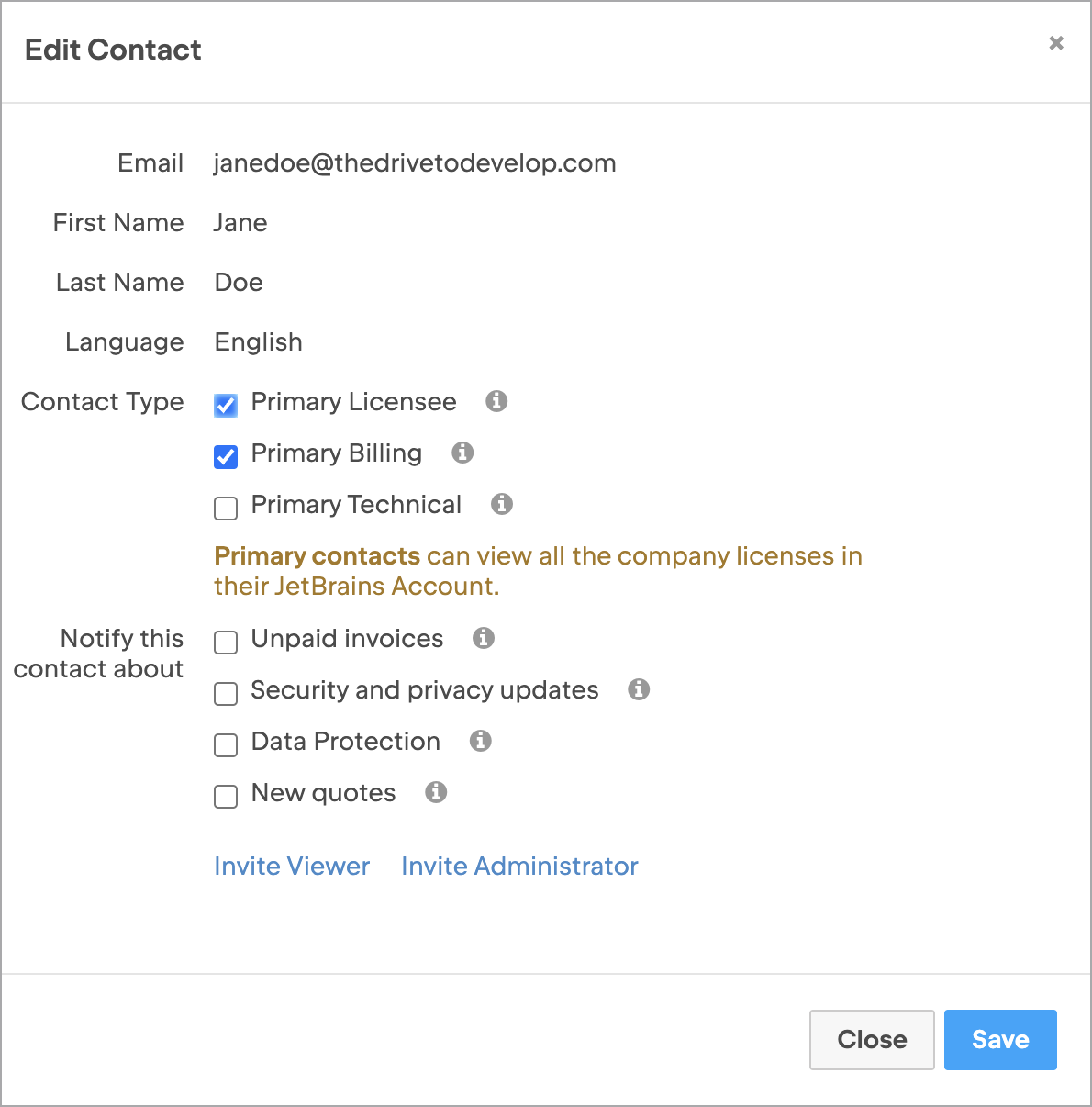Click the email address janedoe@thedrivetodevelop.com
The height and width of the screenshot is (1107, 1092).
tap(415, 163)
